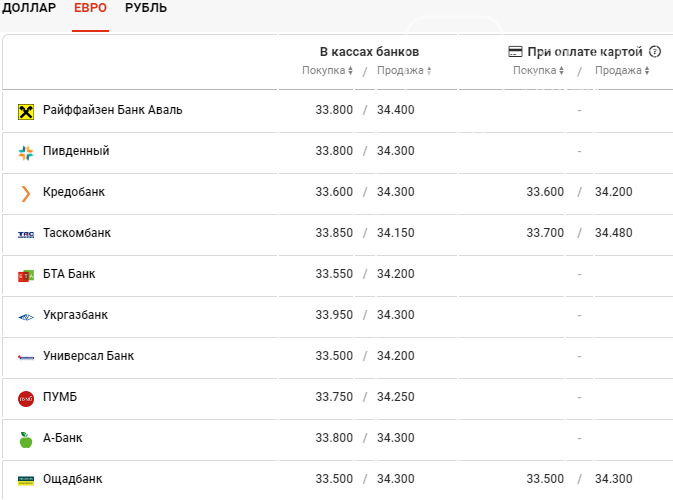Click the Пивденный bank logo icon
The width and height of the screenshot is (673, 500).
[26, 153]
